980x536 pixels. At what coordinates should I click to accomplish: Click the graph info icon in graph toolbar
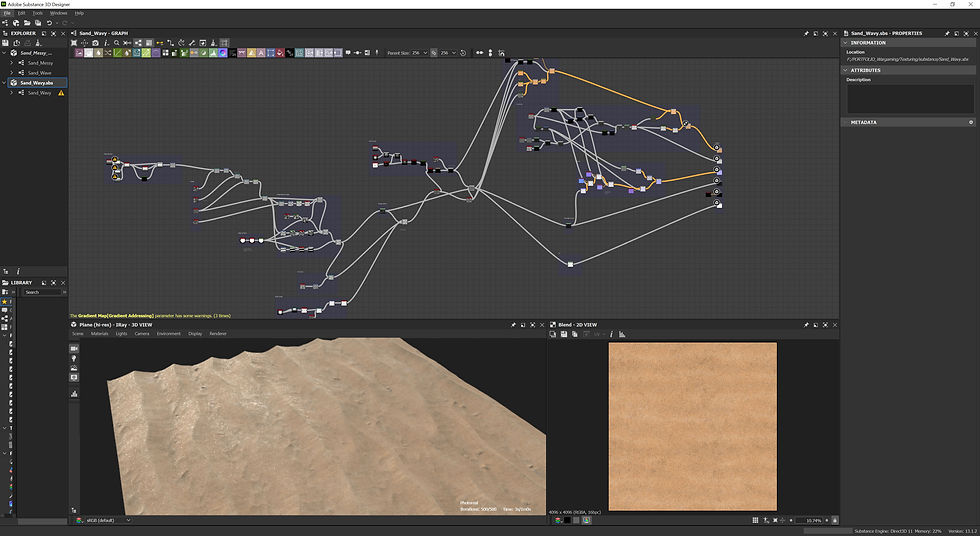106,43
